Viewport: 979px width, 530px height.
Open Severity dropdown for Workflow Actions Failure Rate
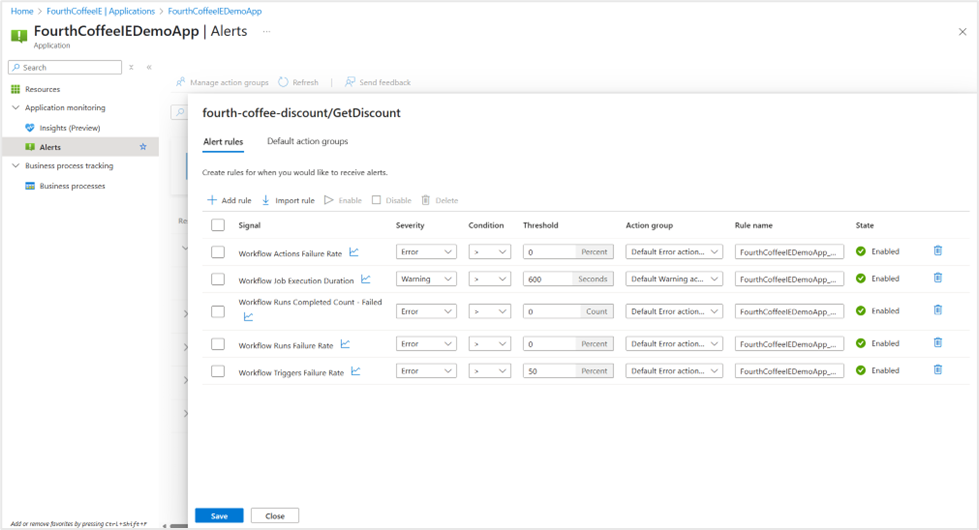pos(426,252)
